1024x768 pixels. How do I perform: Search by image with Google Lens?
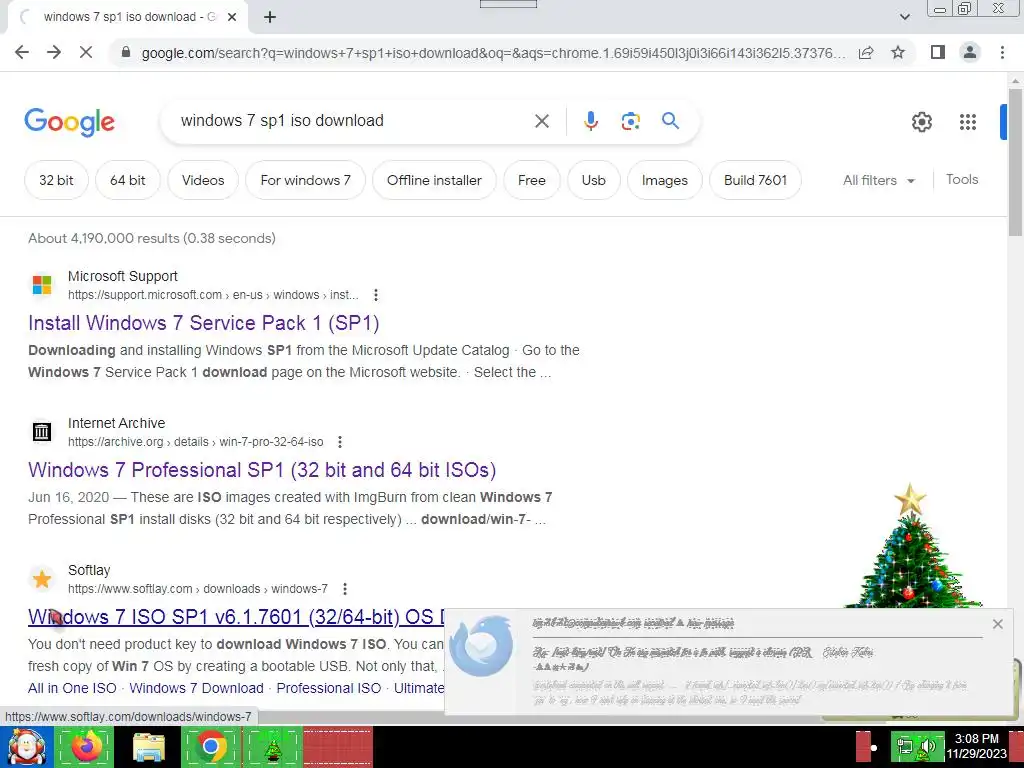(x=630, y=121)
